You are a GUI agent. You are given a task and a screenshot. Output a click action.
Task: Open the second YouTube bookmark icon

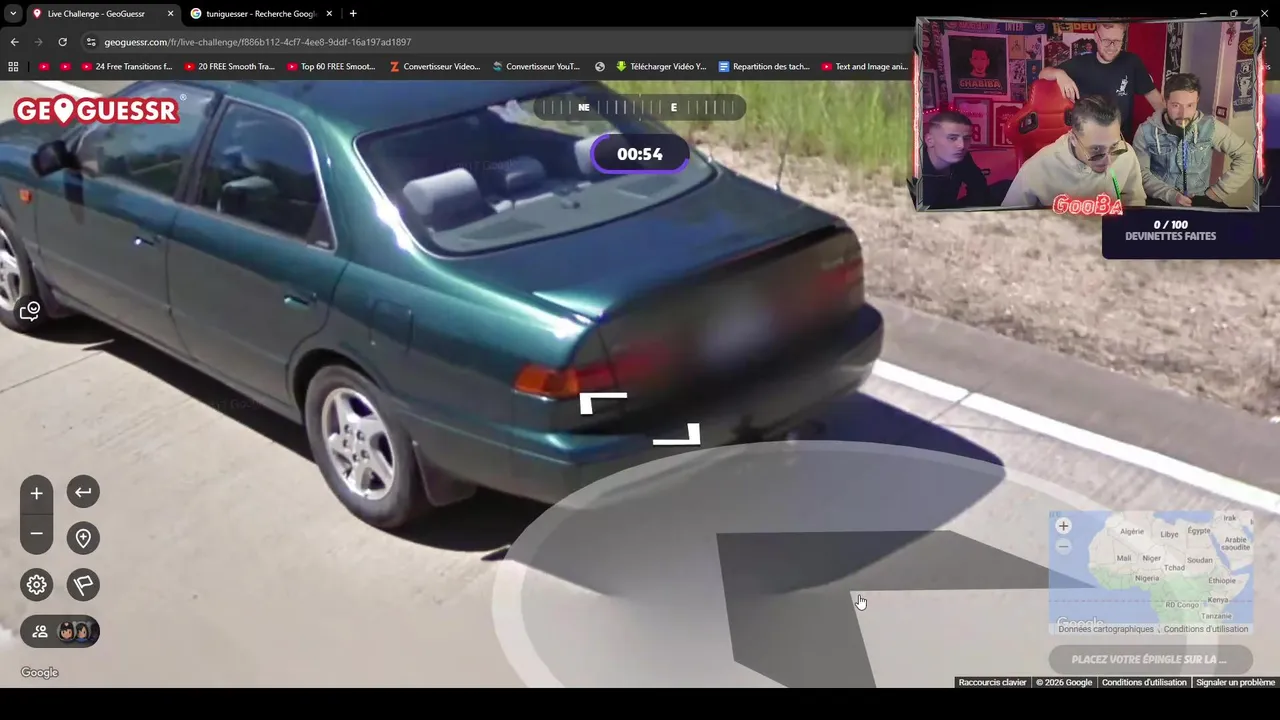pyautogui.click(x=65, y=67)
